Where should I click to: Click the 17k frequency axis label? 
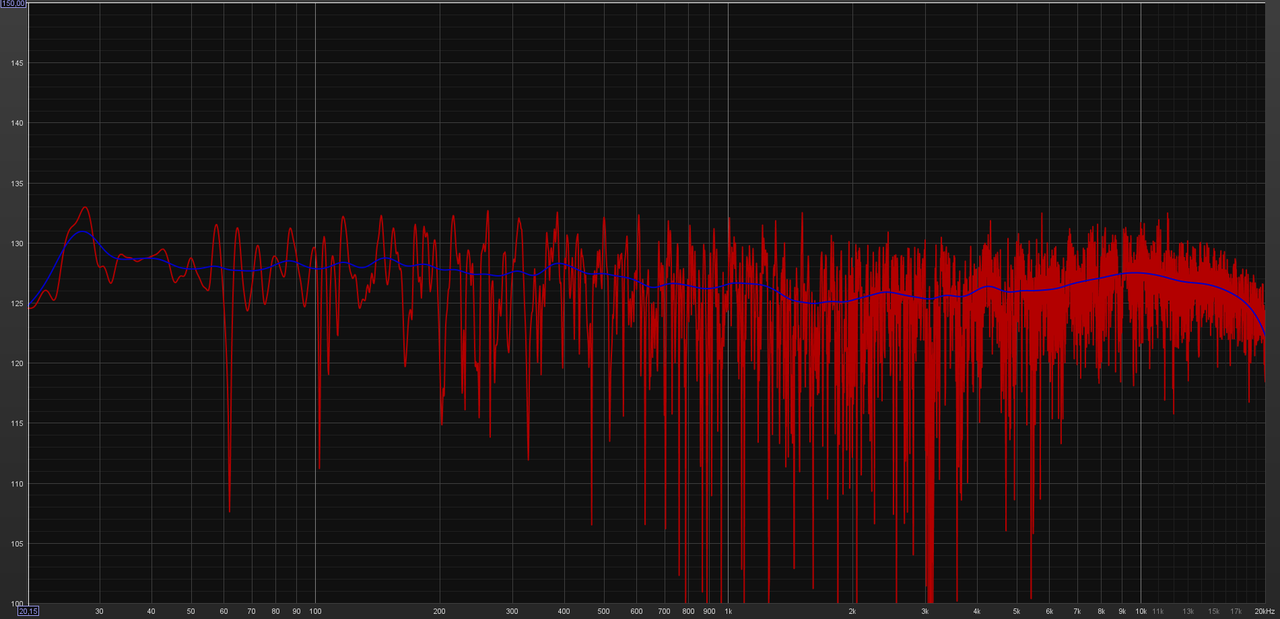pos(1236,611)
